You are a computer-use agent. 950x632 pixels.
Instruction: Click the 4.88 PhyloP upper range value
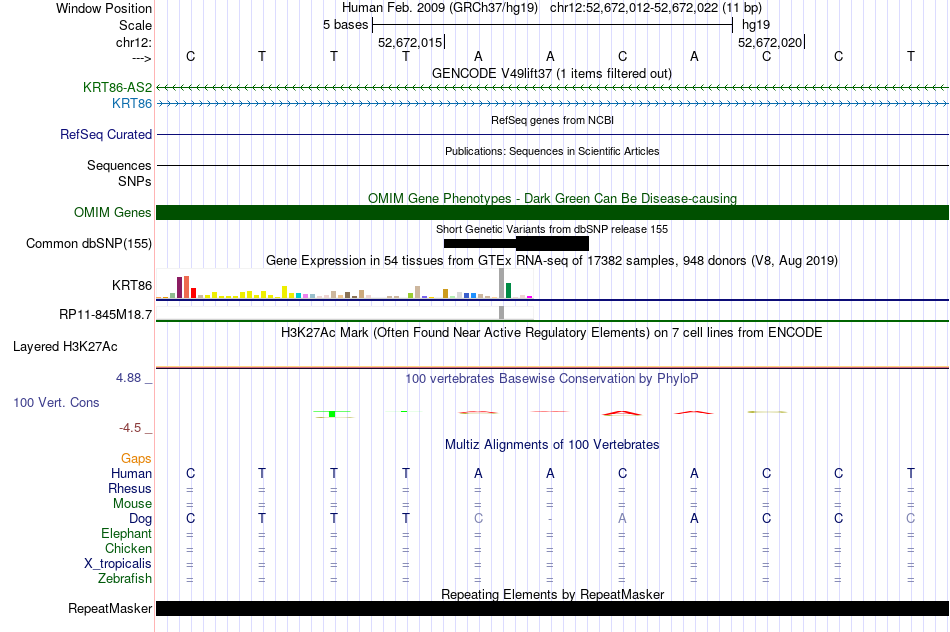tap(128, 378)
